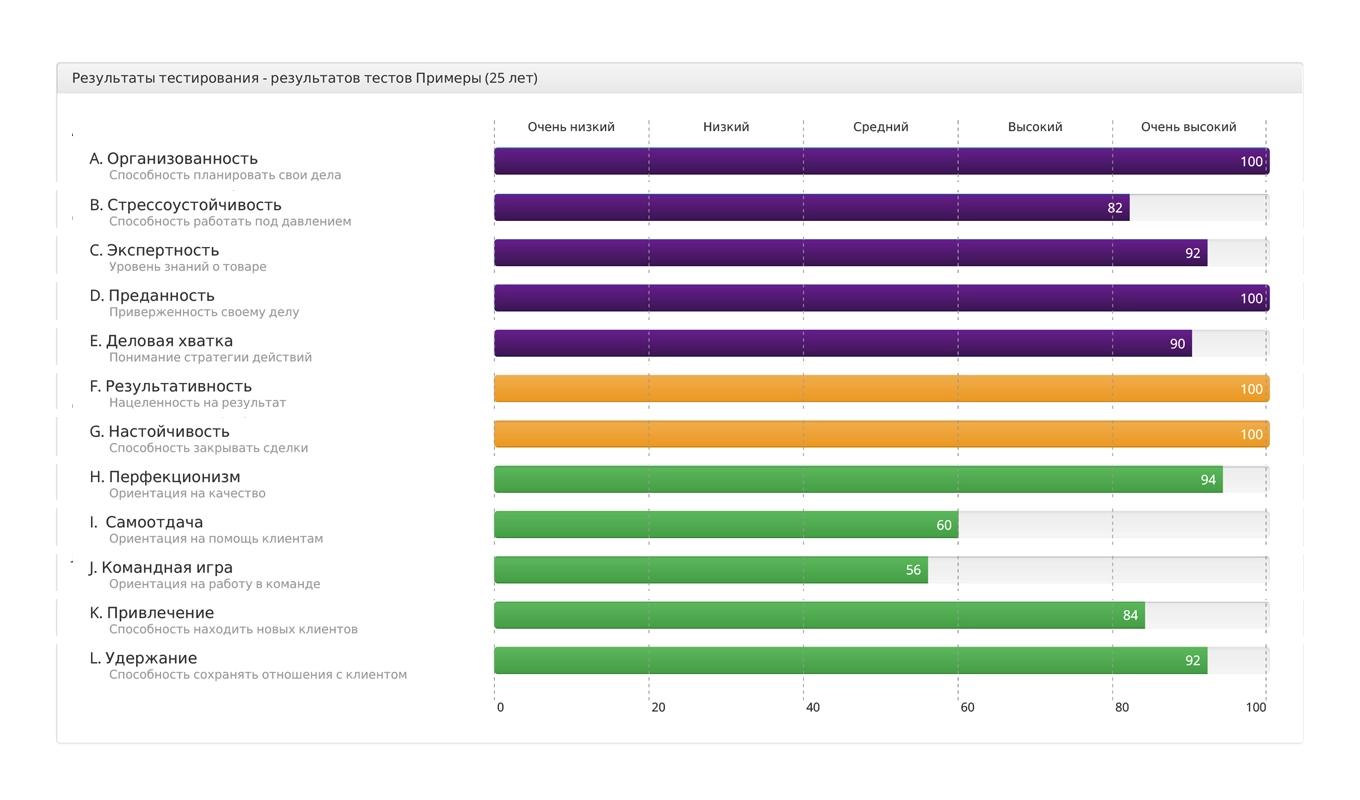
Task: Click the "L. Удержание" row label
Action: click(143, 658)
